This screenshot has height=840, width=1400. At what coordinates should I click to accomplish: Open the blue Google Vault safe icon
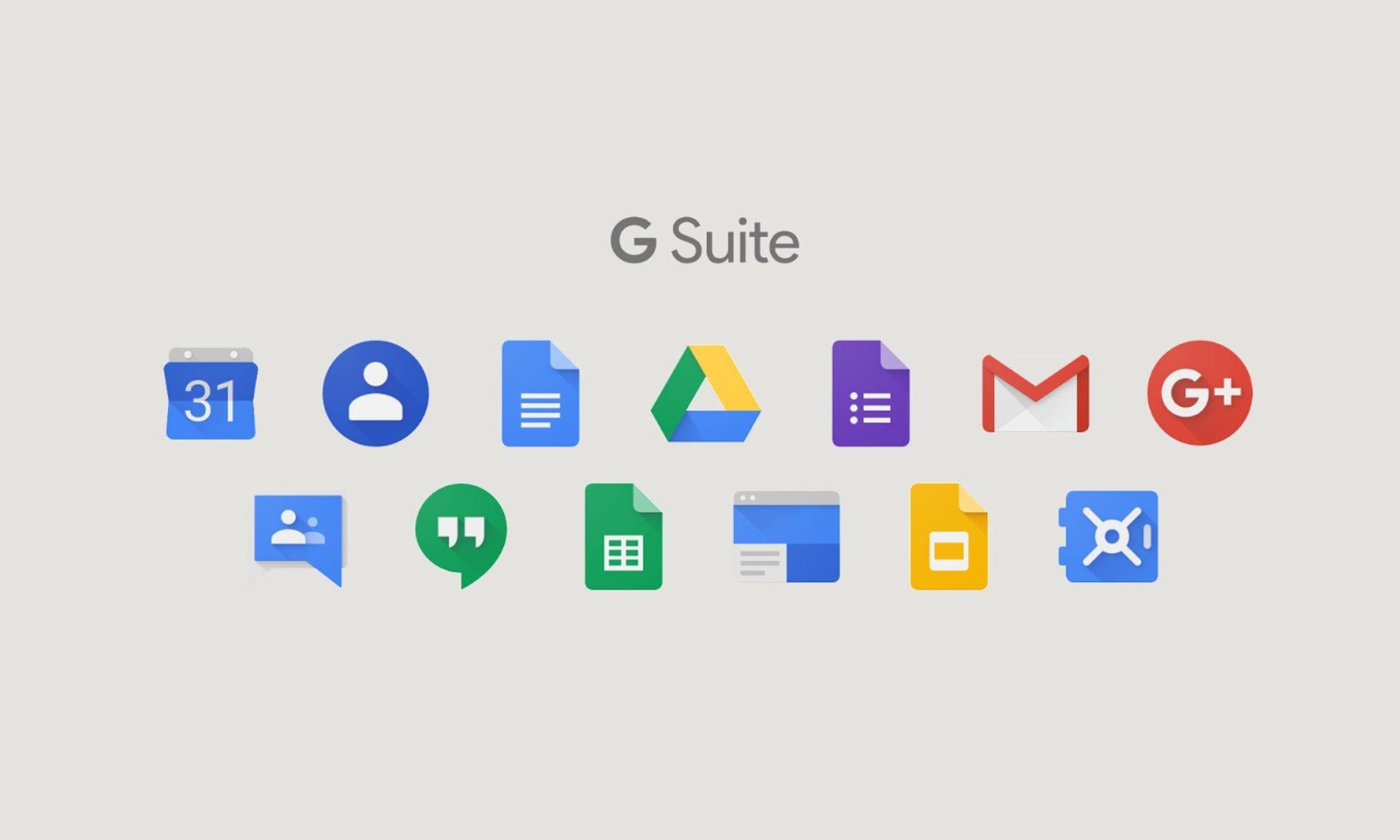point(1108,537)
